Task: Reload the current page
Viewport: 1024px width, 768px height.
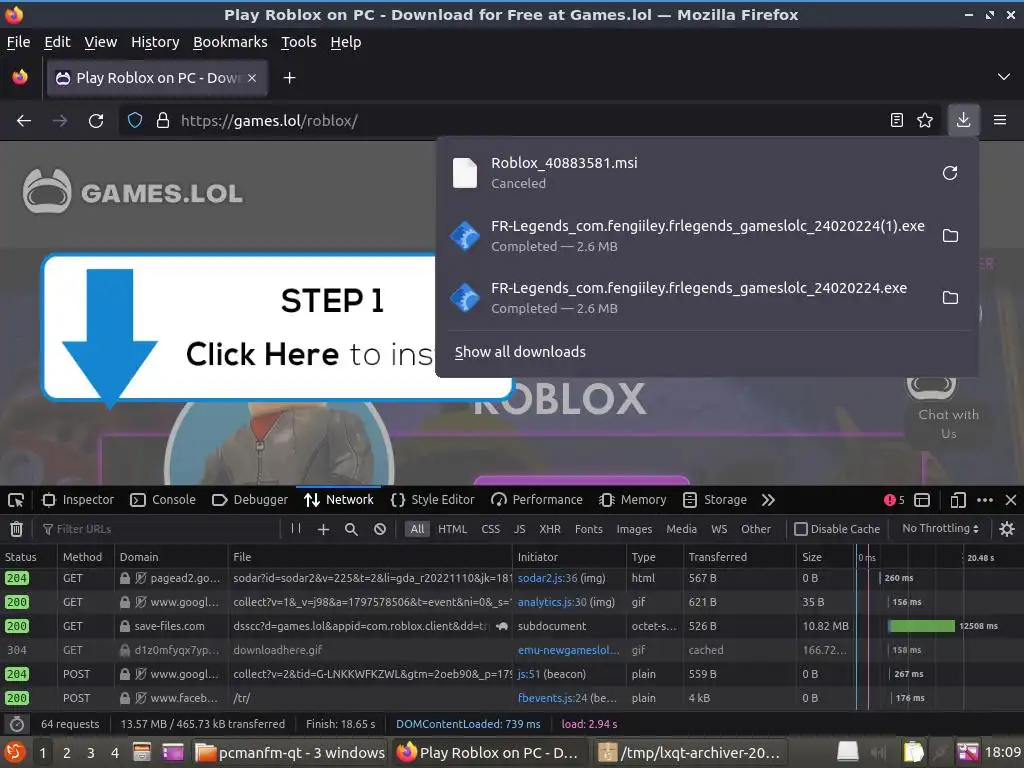Action: click(96, 121)
